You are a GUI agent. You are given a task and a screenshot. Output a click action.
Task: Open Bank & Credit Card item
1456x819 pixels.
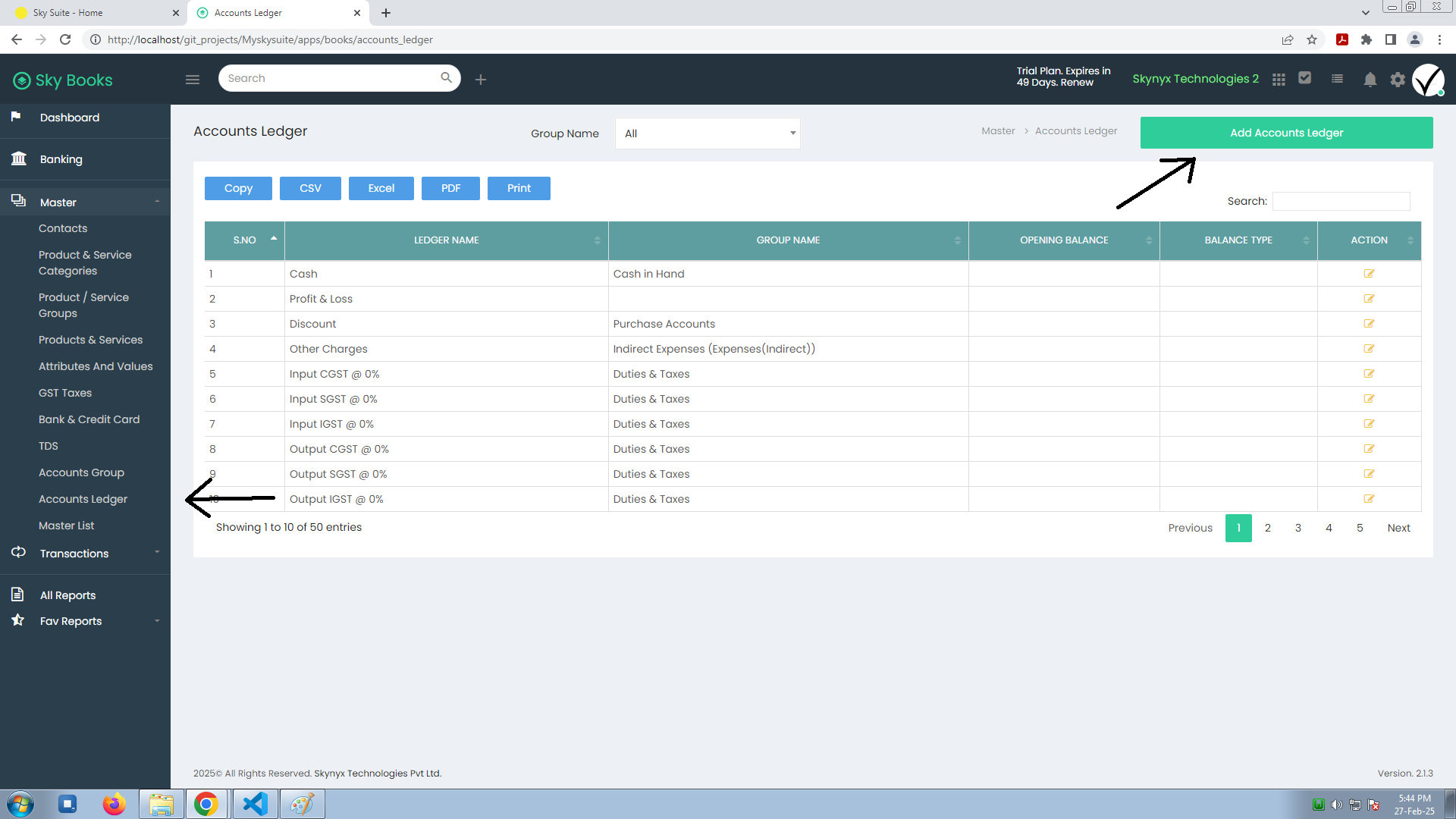click(x=89, y=419)
